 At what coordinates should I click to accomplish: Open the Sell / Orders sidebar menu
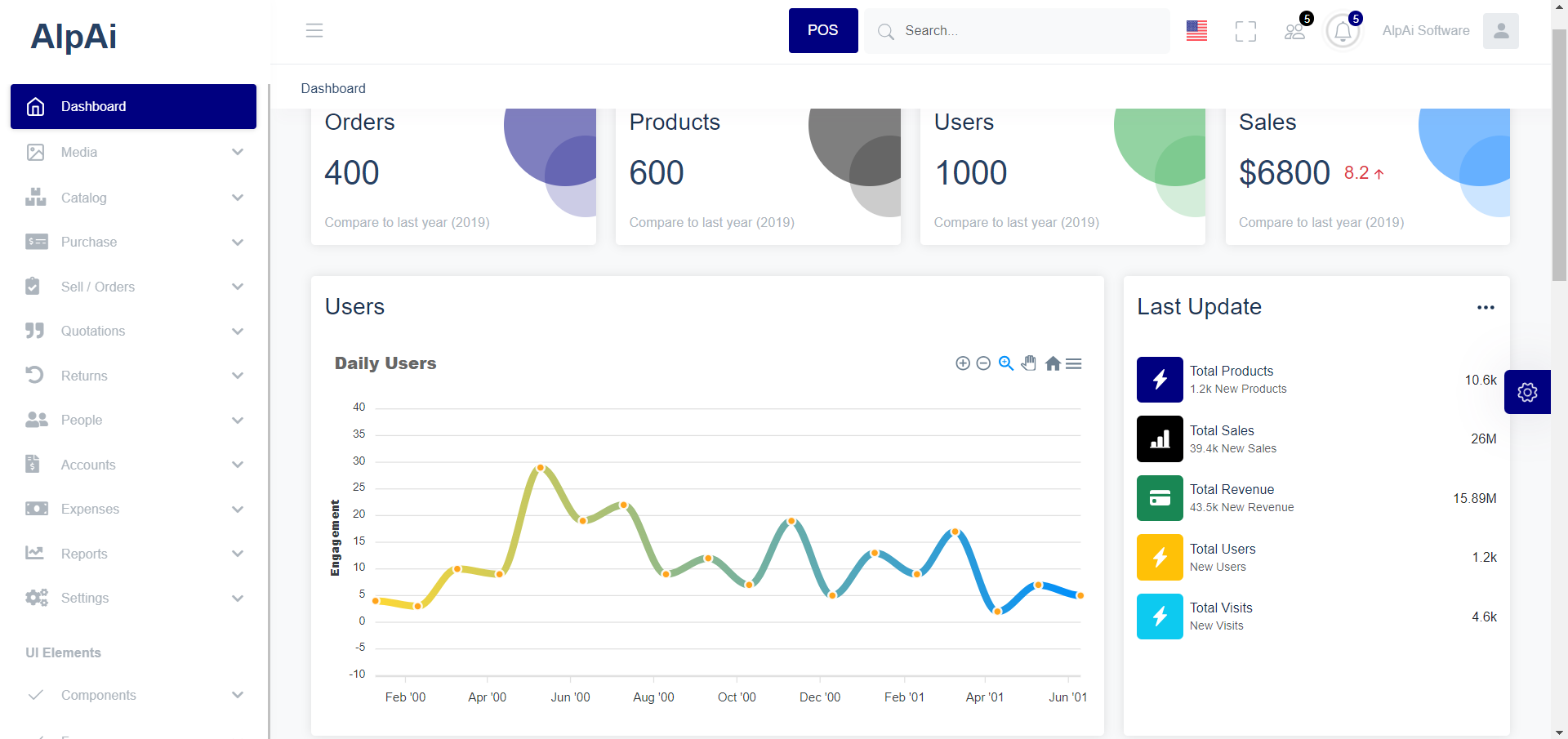point(135,287)
